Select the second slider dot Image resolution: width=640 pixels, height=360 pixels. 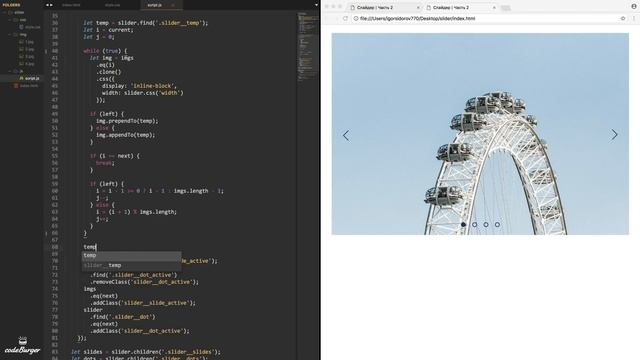pyautogui.click(x=475, y=224)
